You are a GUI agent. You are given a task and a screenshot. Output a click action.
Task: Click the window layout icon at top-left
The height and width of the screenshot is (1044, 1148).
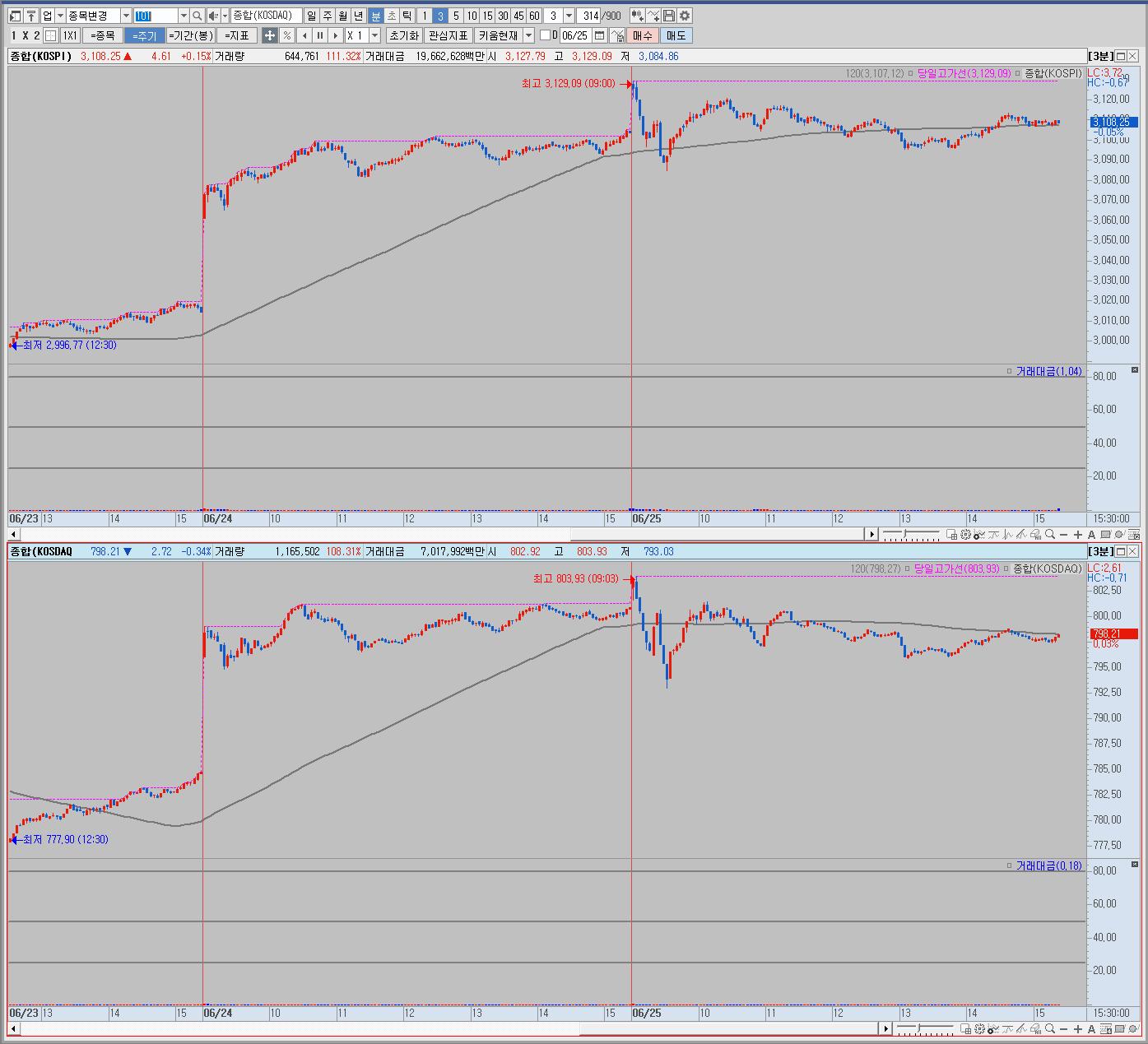click(15, 16)
